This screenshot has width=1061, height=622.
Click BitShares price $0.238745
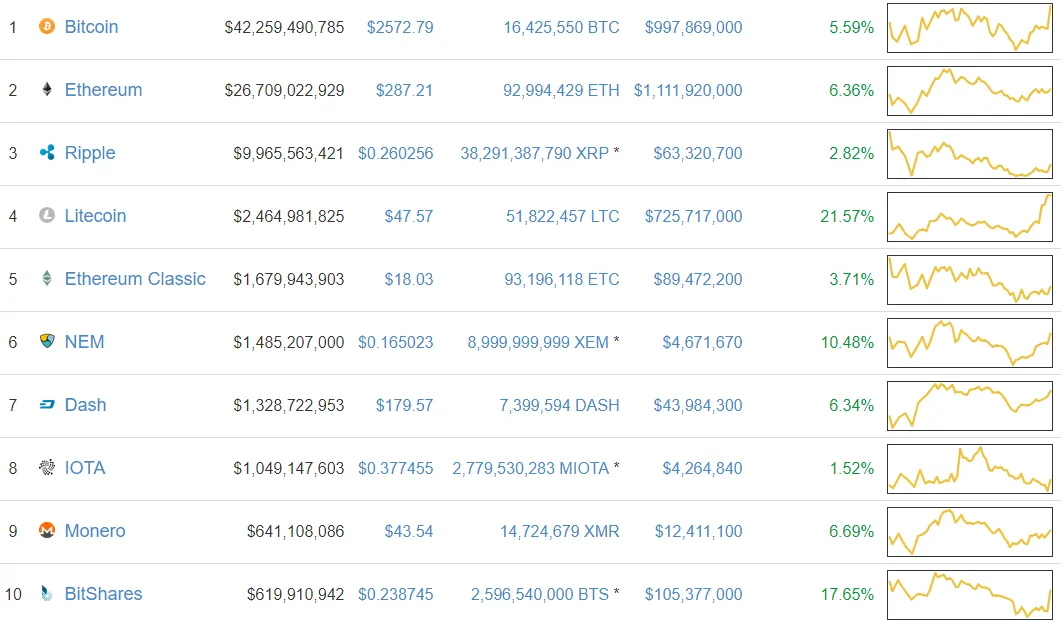(x=396, y=594)
